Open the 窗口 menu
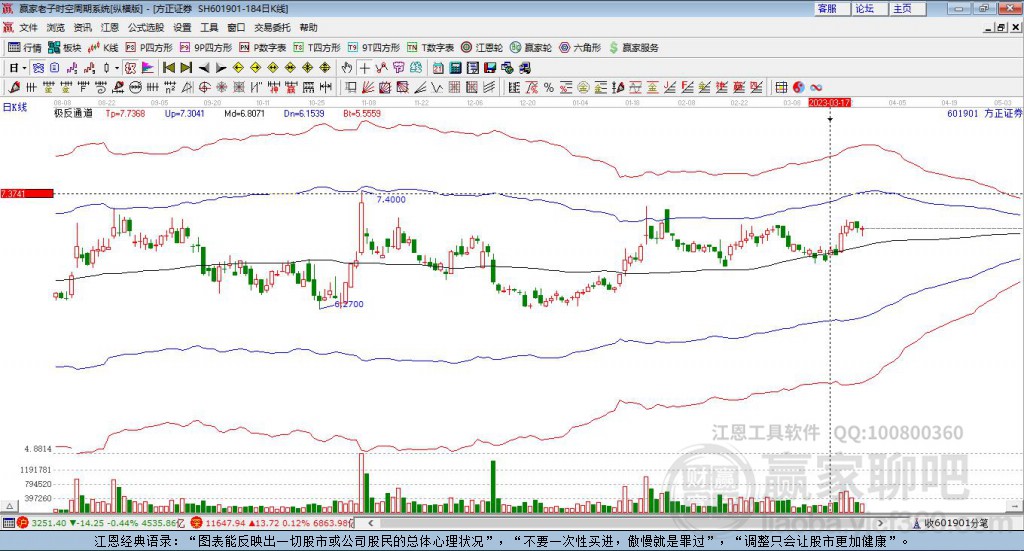Screen dimensions: 1024x551 pos(236,27)
